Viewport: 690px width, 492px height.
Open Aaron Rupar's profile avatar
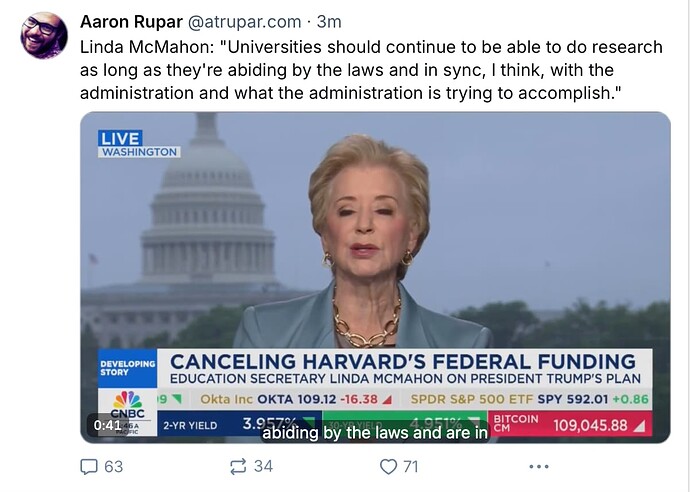44,35
